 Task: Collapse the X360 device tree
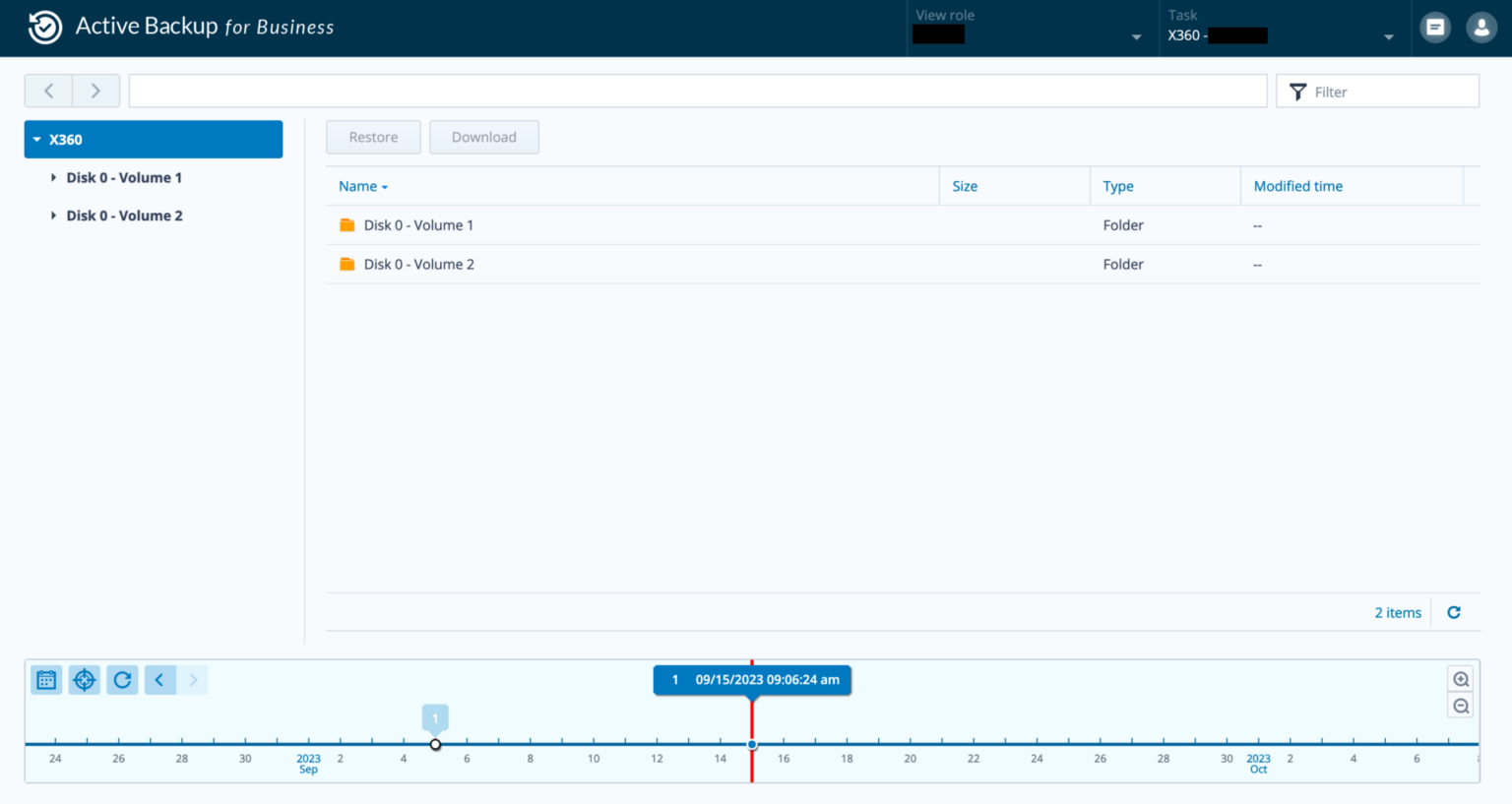37,139
